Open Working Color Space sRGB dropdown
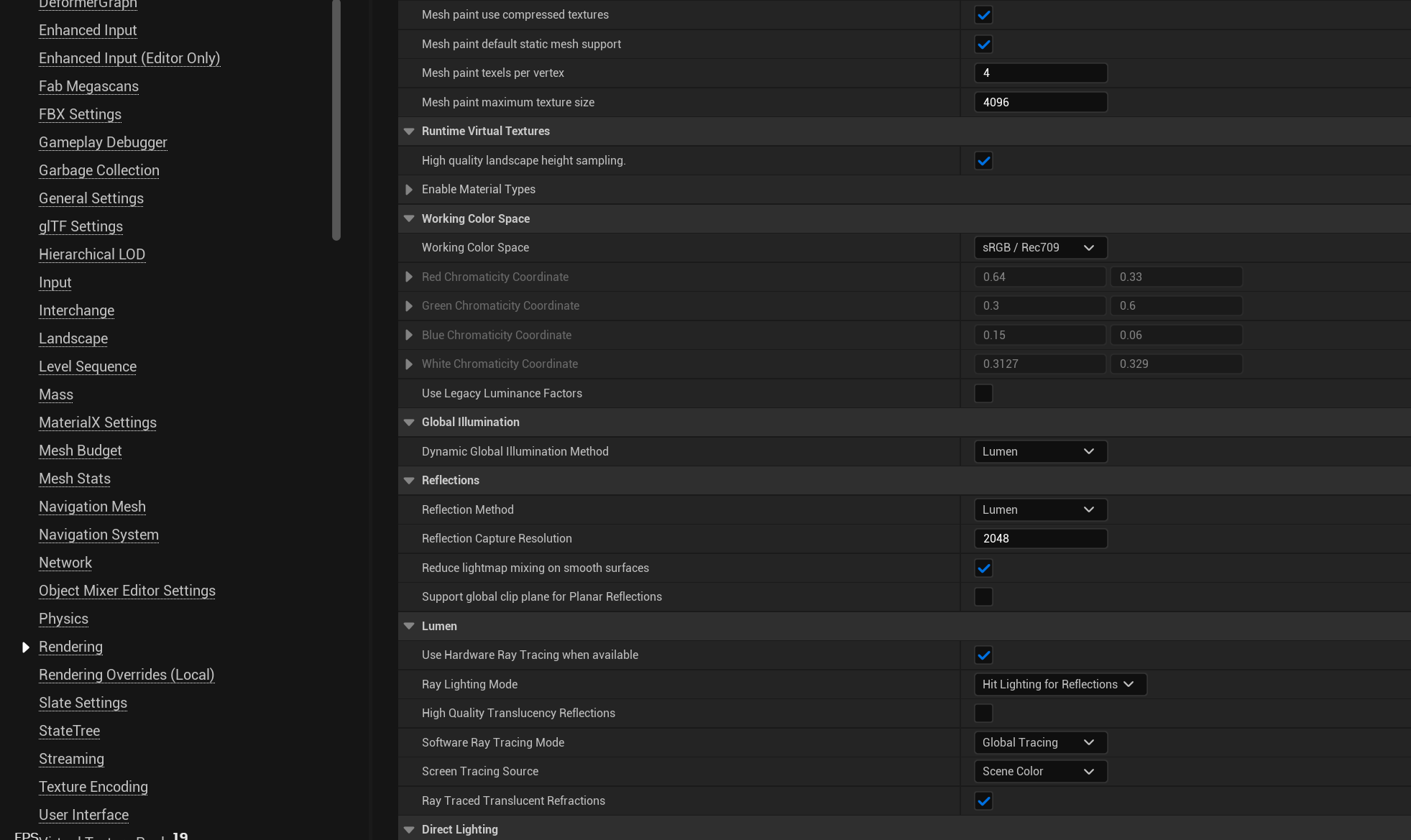Screen dimensions: 1411x840 click(x=1039, y=248)
